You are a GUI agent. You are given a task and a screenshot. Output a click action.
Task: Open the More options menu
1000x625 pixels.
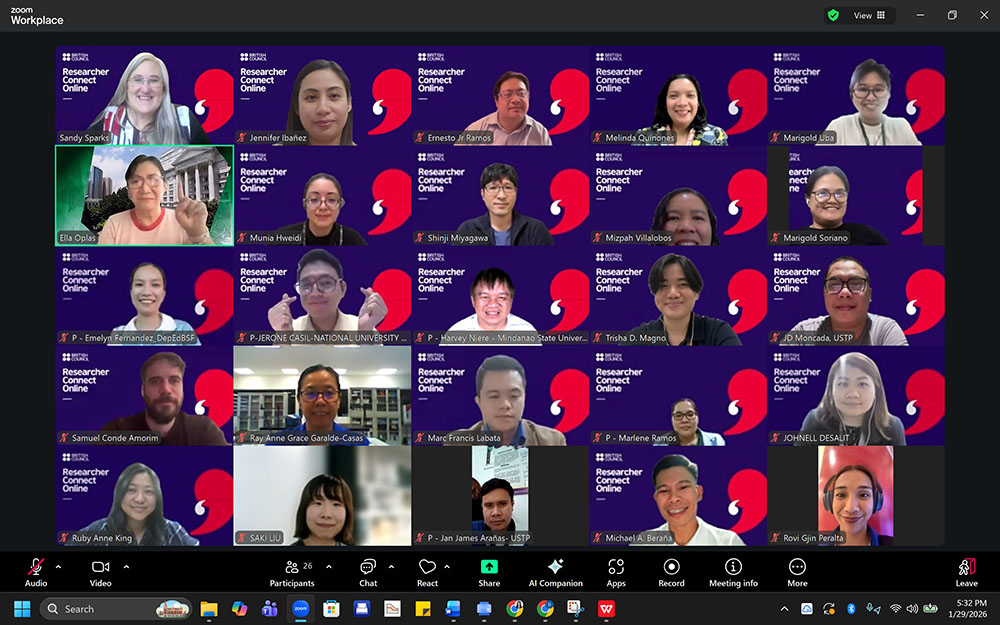797,570
